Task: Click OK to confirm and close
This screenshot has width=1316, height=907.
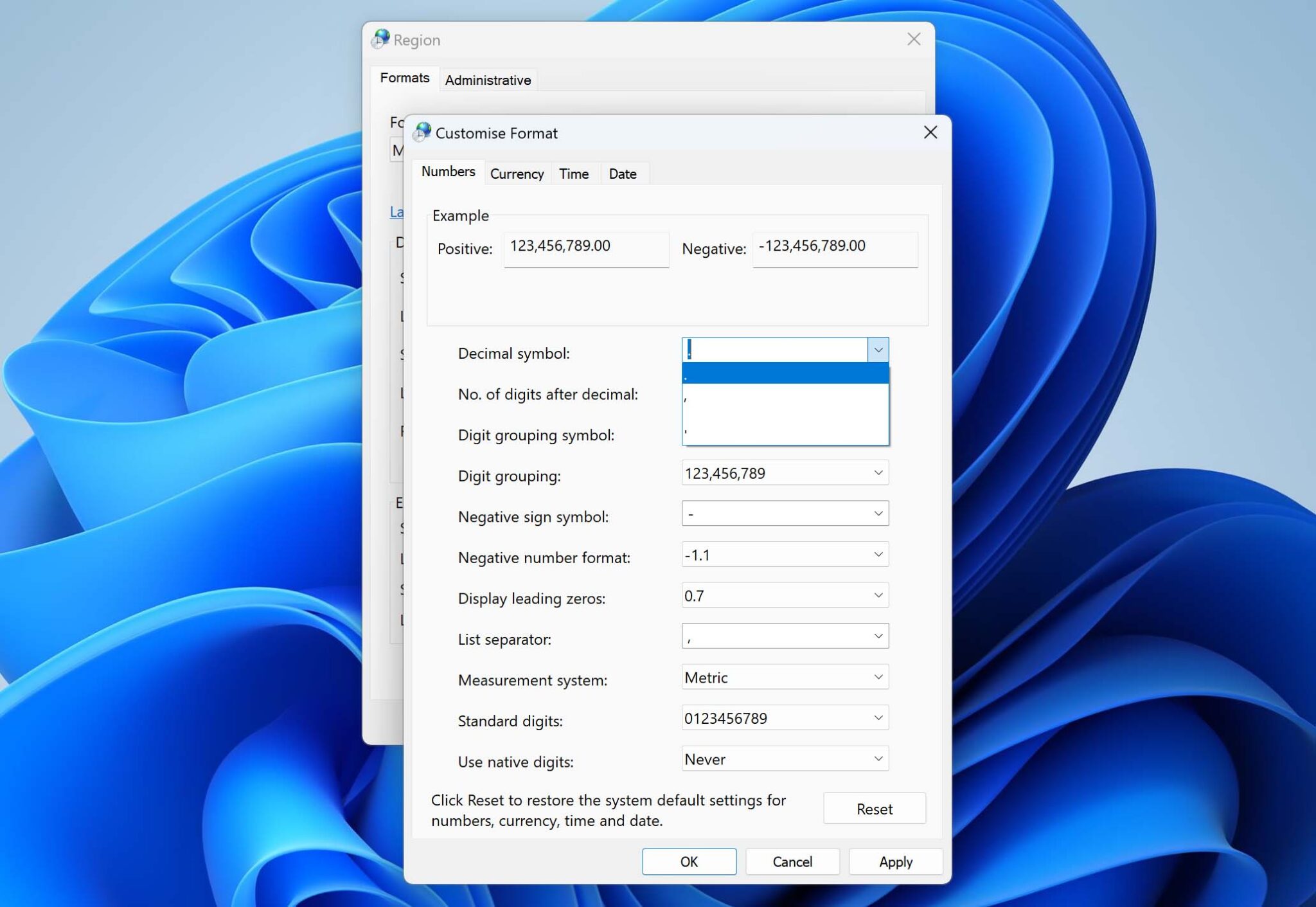Action: tap(688, 861)
